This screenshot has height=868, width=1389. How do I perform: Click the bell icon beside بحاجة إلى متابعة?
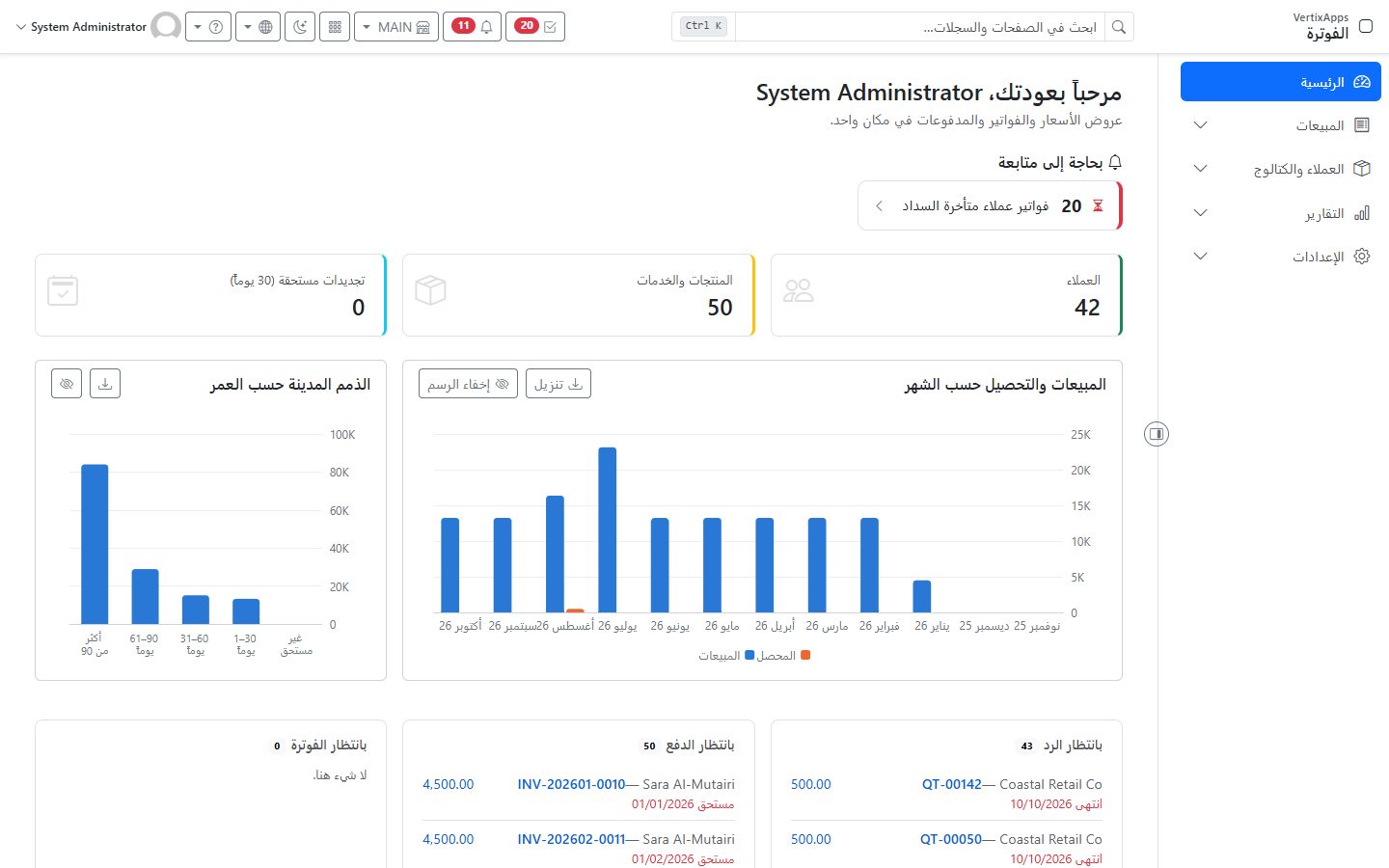[x=1115, y=162]
